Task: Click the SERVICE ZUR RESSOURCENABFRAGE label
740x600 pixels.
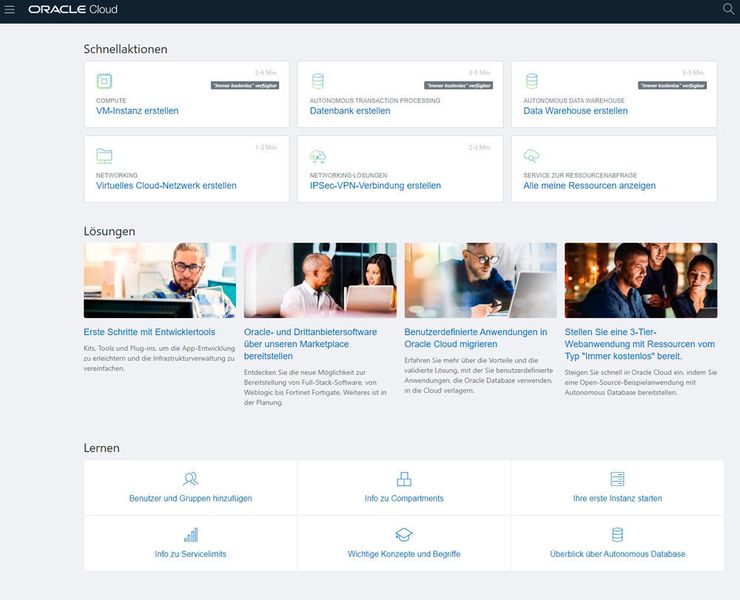Action: [x=580, y=175]
